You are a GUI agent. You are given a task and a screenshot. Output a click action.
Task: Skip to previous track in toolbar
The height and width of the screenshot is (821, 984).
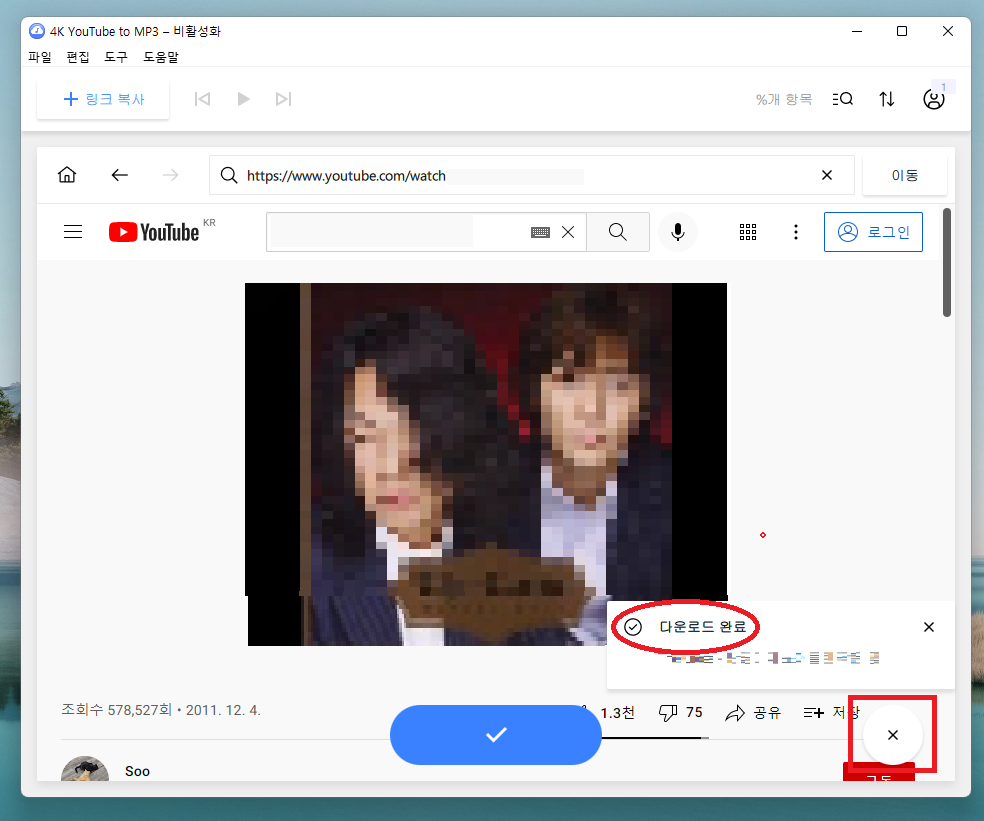point(202,99)
